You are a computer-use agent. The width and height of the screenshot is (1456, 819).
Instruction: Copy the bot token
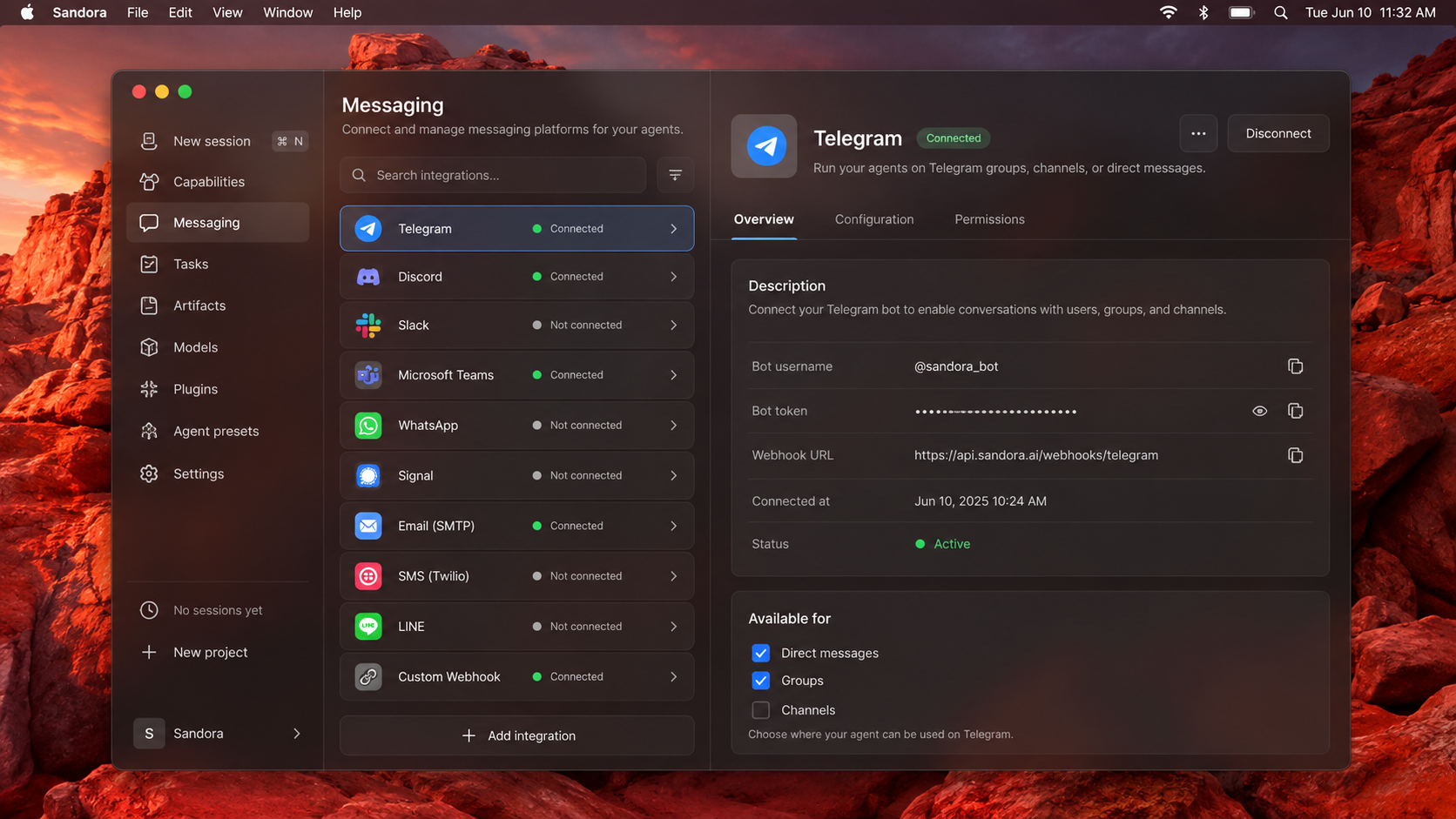point(1295,411)
